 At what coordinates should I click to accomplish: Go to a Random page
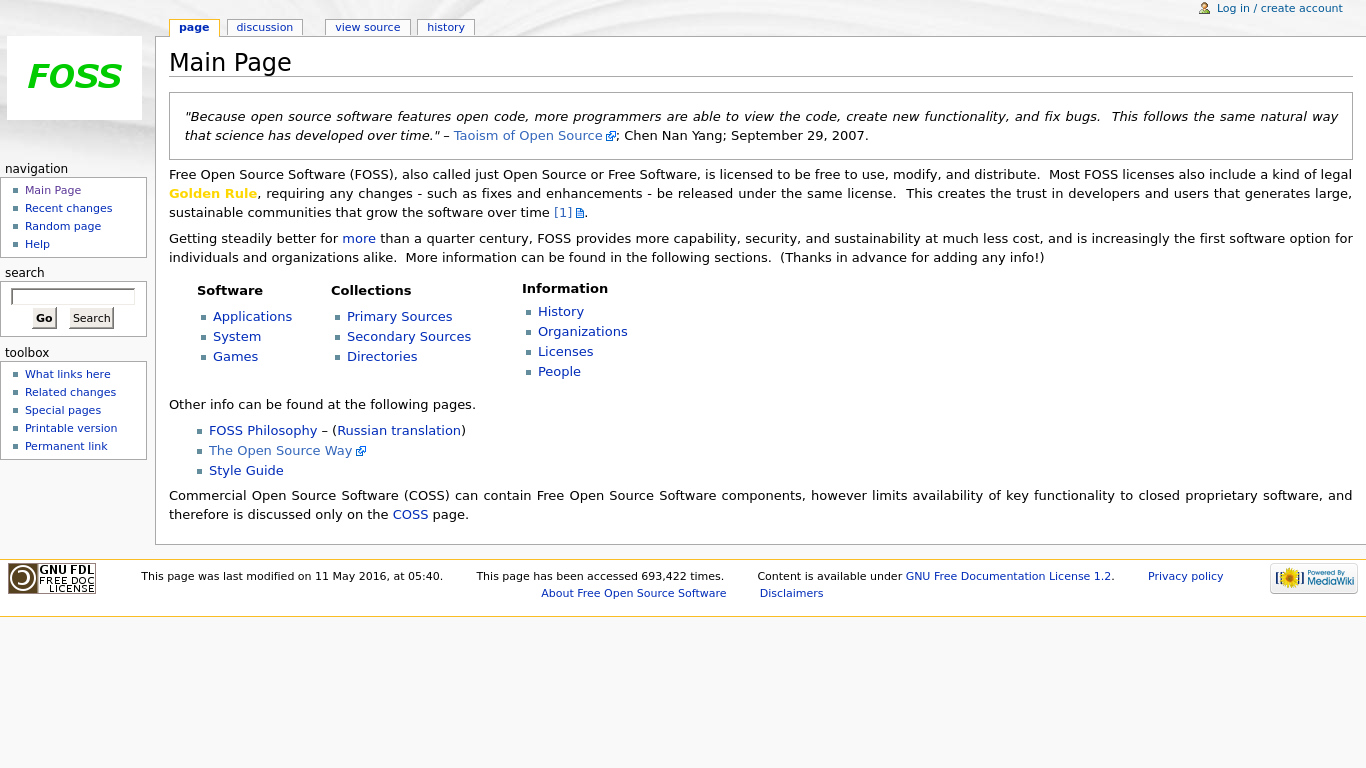pyautogui.click(x=63, y=226)
